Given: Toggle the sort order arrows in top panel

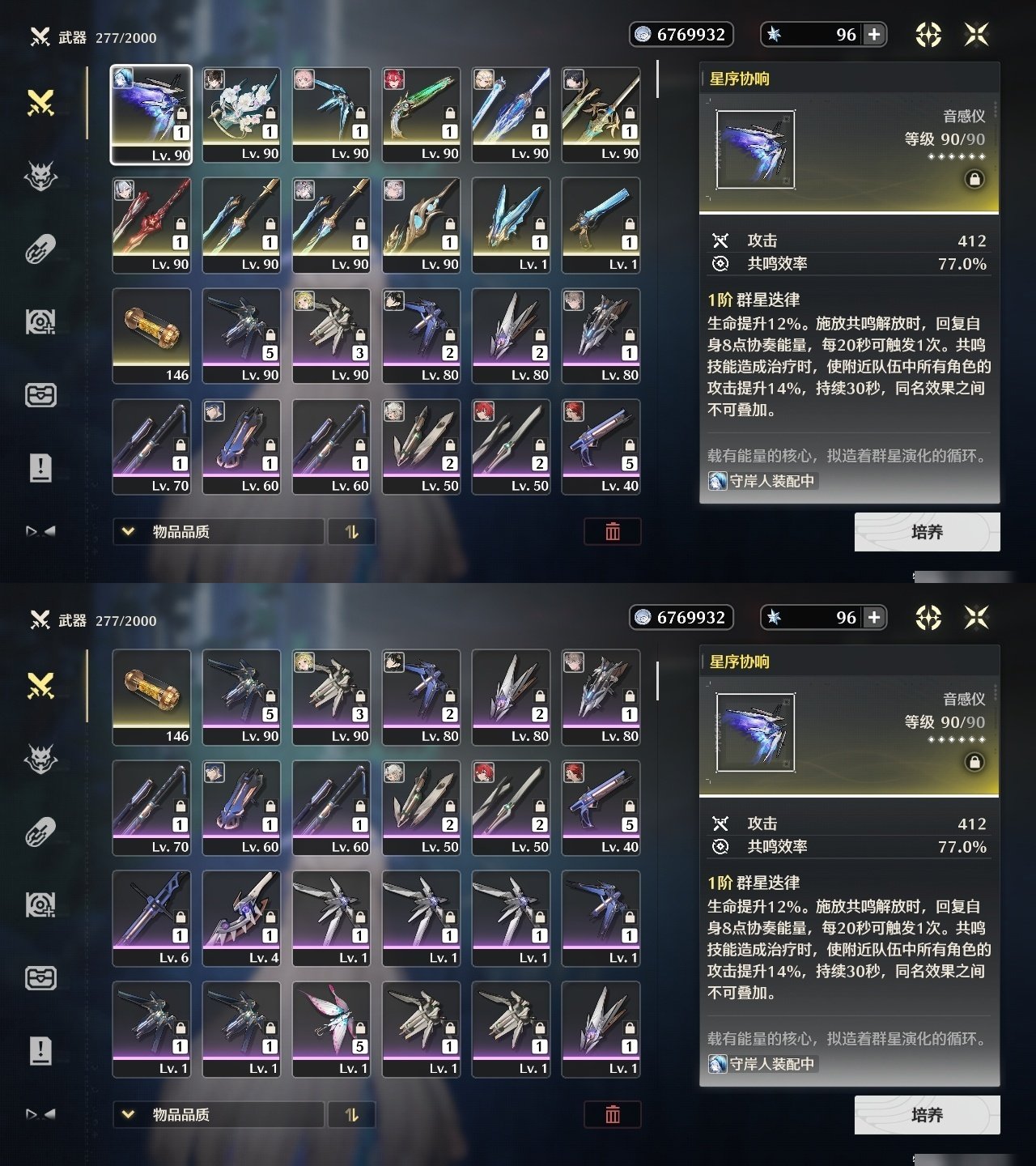Looking at the screenshot, I should tap(351, 531).
